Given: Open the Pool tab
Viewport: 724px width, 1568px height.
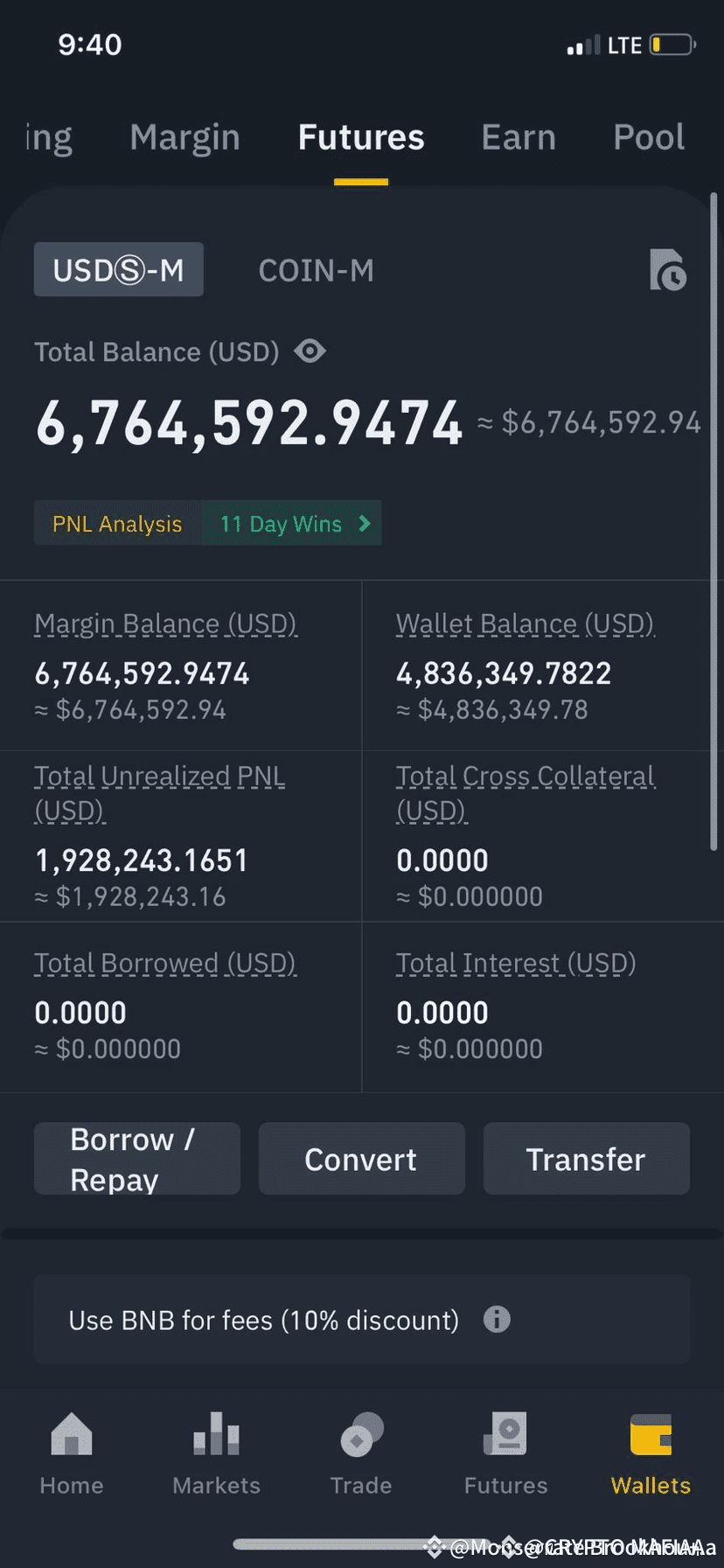Looking at the screenshot, I should [649, 137].
